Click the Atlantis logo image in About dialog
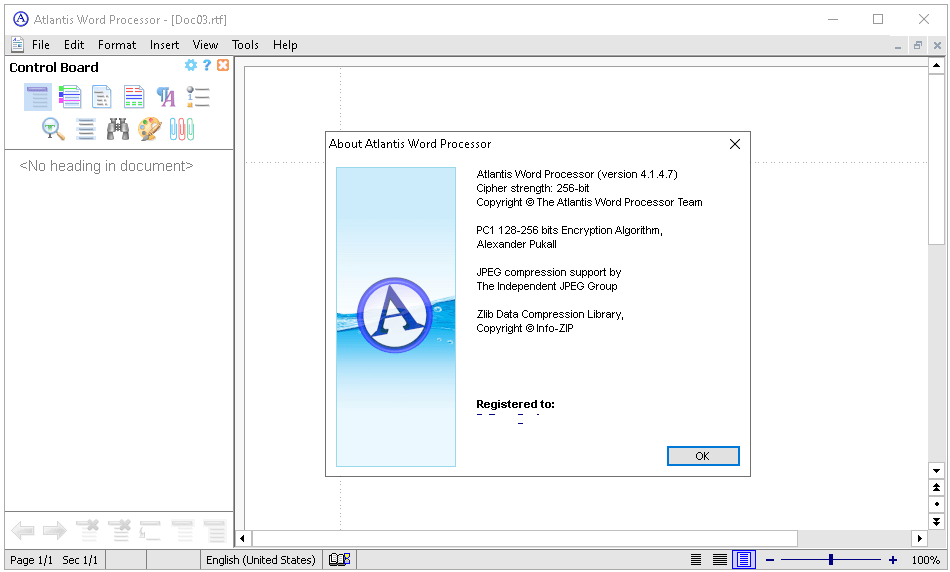The height and width of the screenshot is (572, 950). (396, 317)
